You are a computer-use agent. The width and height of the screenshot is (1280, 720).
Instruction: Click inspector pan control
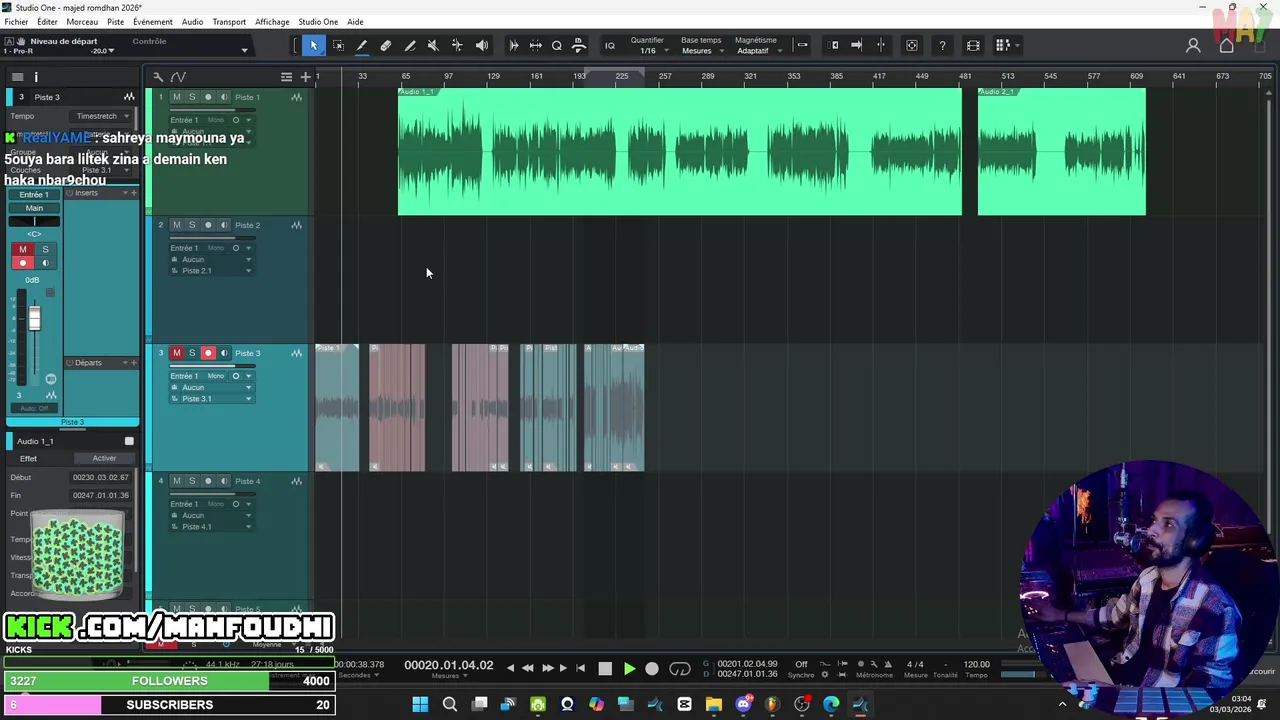[34, 222]
